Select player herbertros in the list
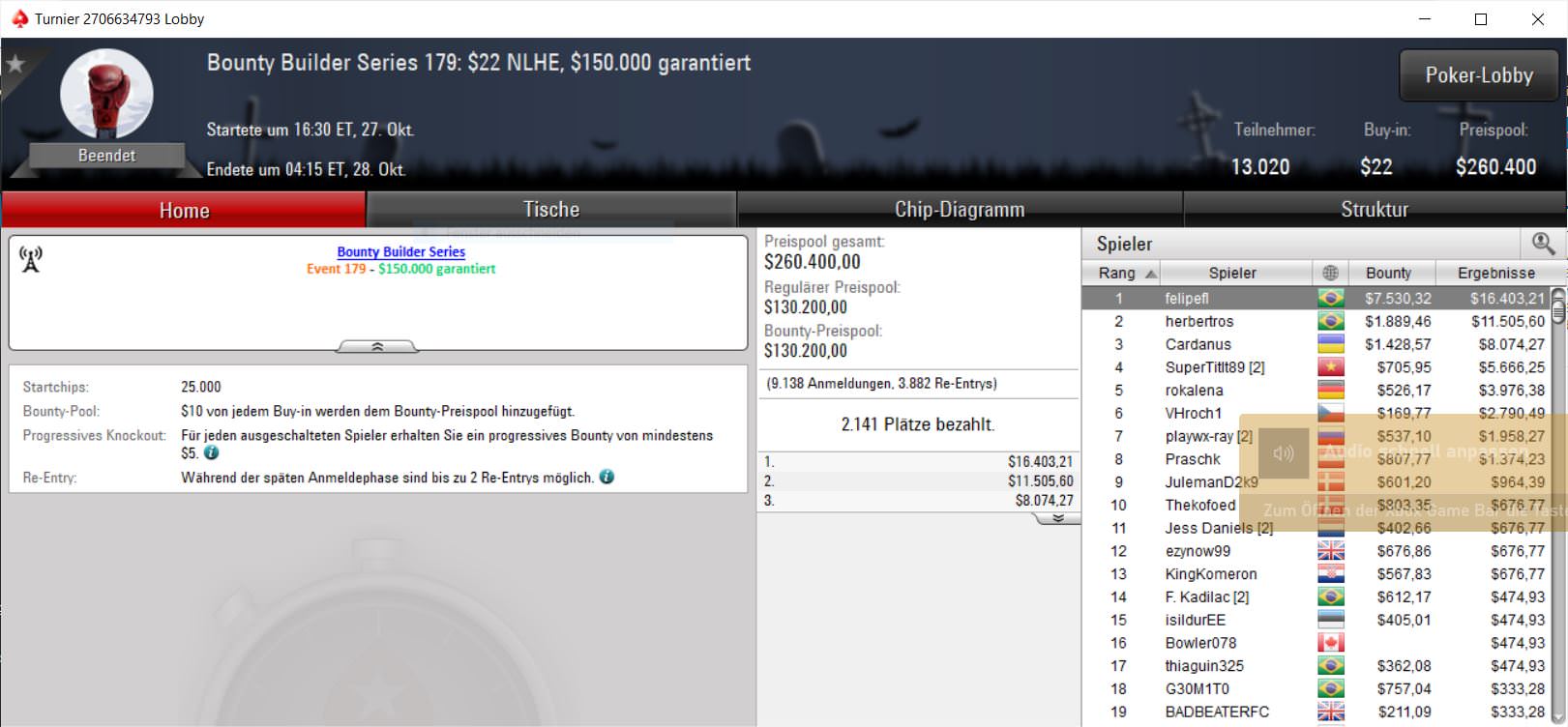1568x727 pixels. tap(1198, 321)
